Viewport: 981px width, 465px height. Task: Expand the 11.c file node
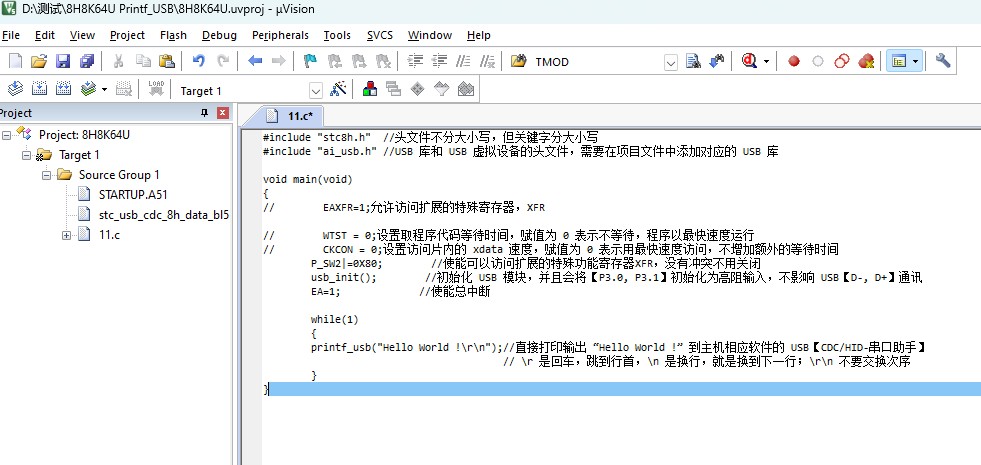(66, 235)
